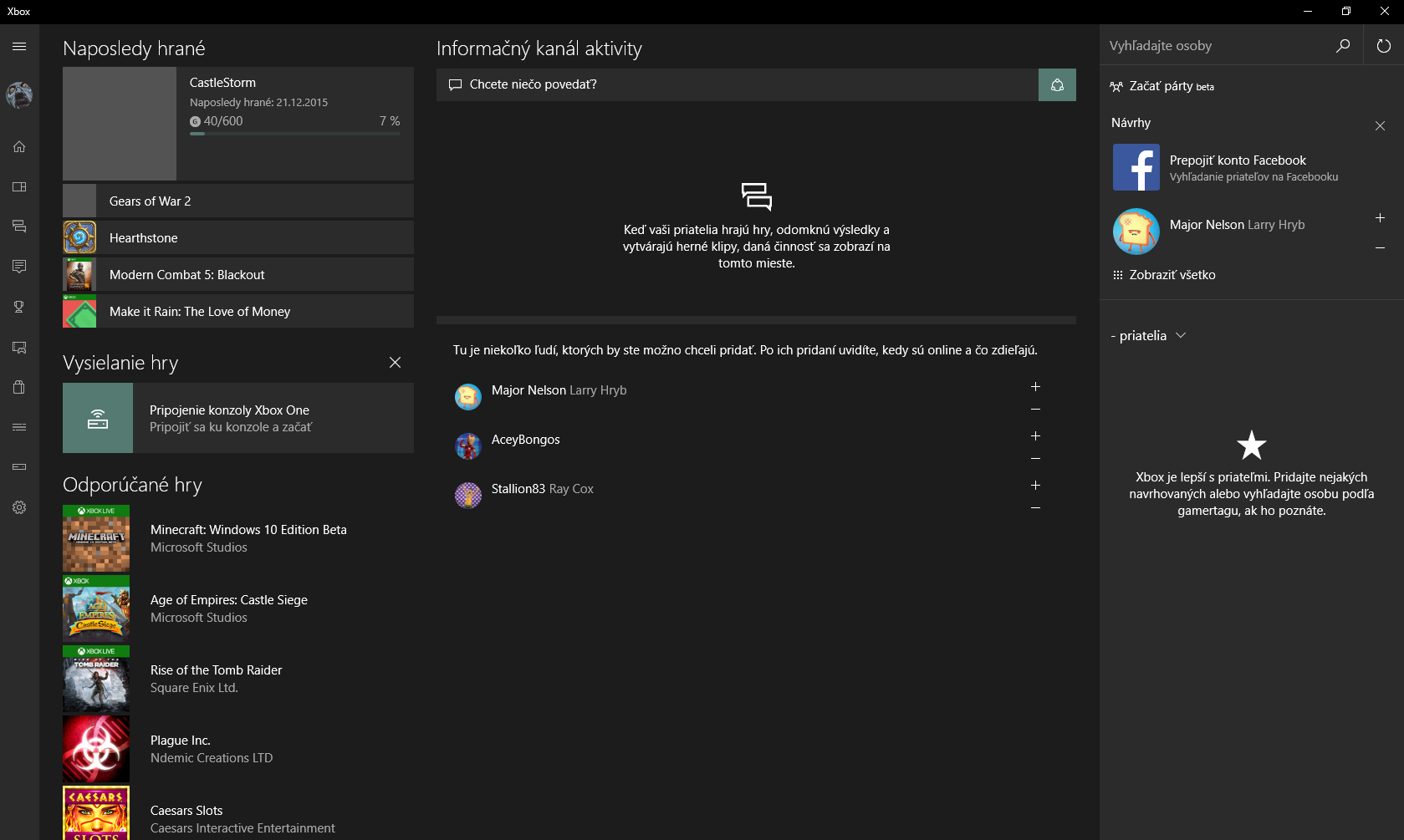Open Messages icon in sidebar

(x=19, y=227)
